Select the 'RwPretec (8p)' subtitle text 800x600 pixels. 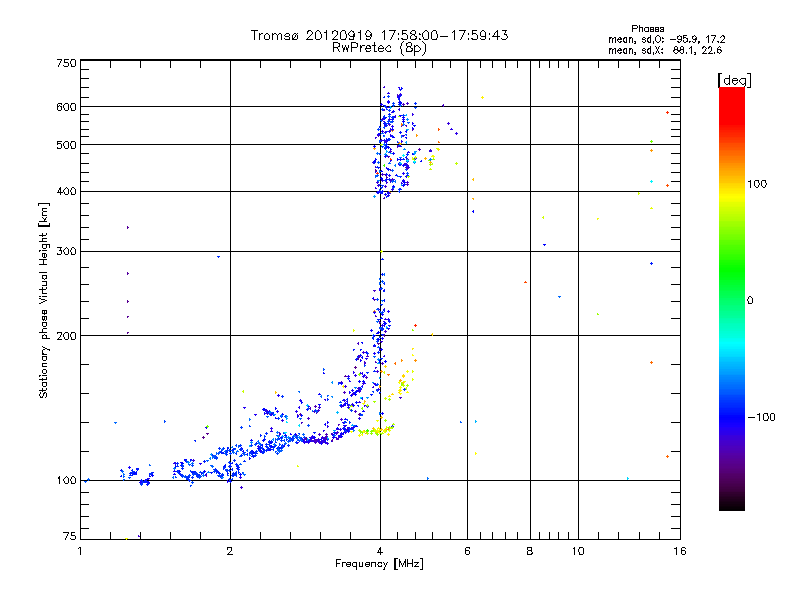click(379, 48)
